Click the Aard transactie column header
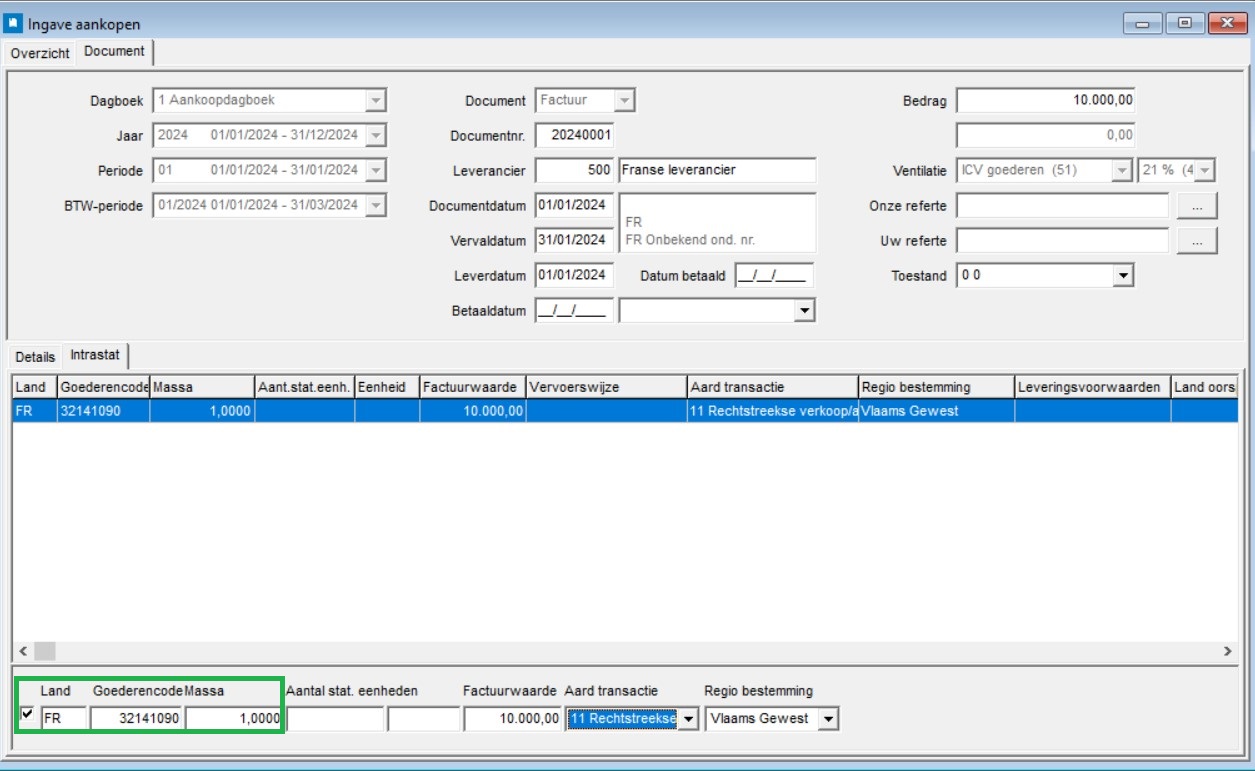Viewport: 1255px width, 771px height. 773,388
